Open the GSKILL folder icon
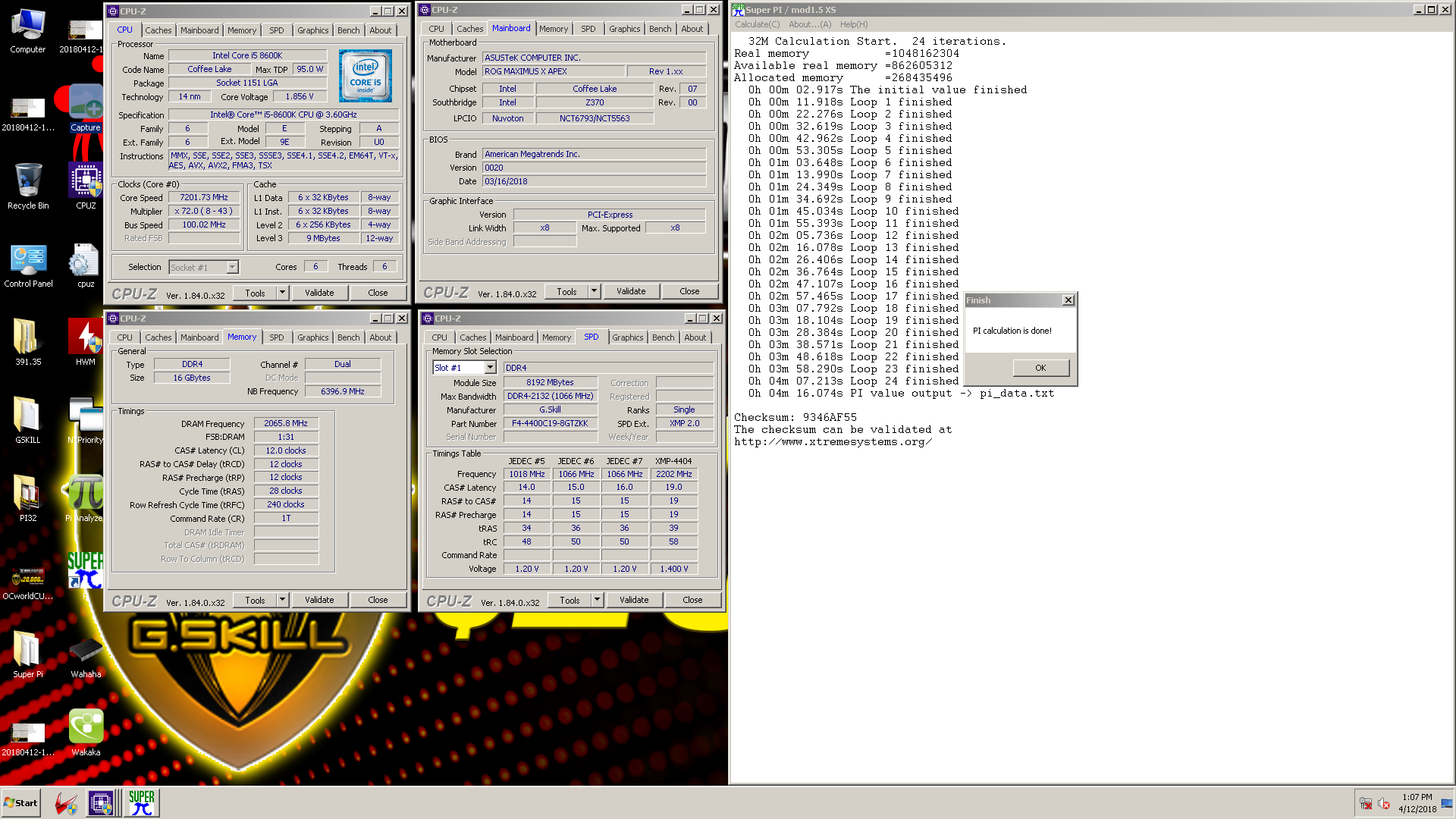1456x819 pixels. [x=28, y=421]
